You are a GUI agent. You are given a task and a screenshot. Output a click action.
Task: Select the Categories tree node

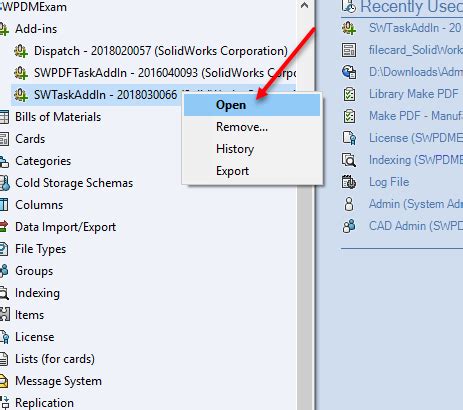click(x=43, y=161)
